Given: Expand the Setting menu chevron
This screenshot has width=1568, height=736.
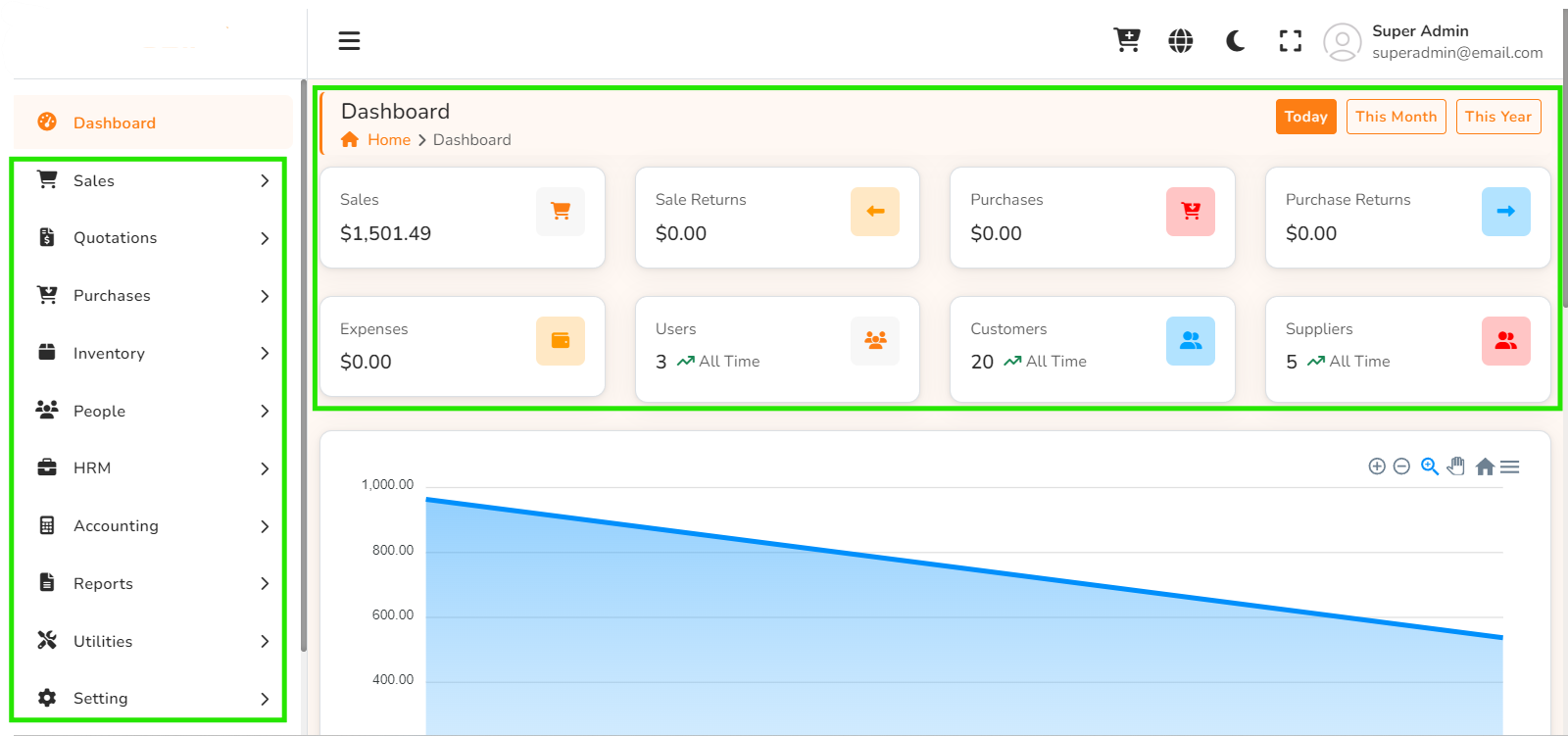Looking at the screenshot, I should coord(265,699).
